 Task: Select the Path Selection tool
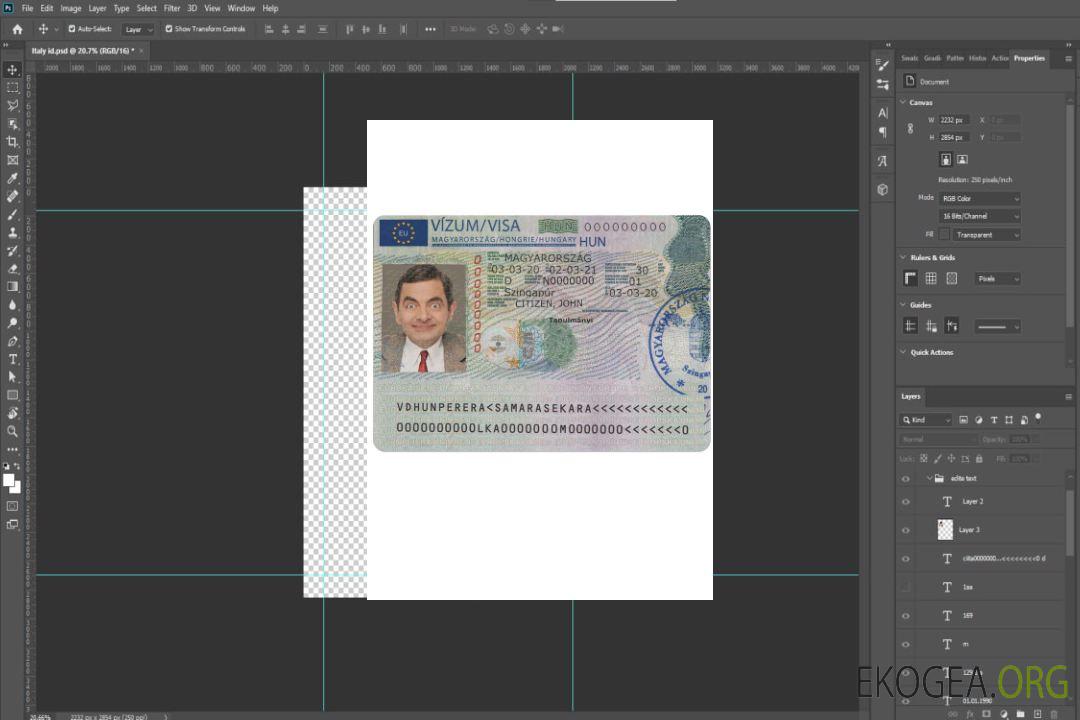pyautogui.click(x=12, y=377)
